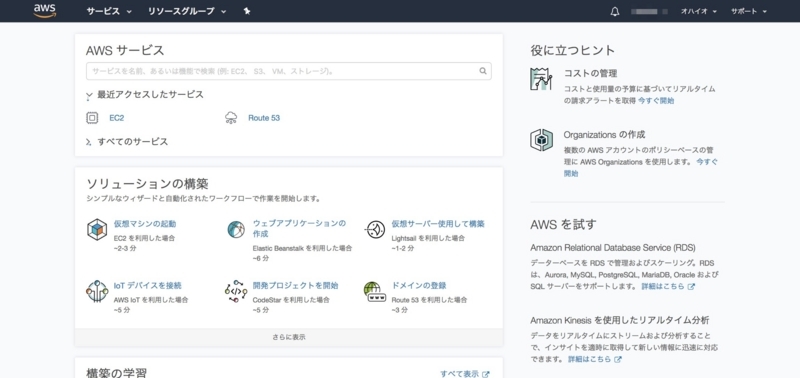Open ドメインの登録 link
This screenshot has height=378, width=800.
coord(419,286)
